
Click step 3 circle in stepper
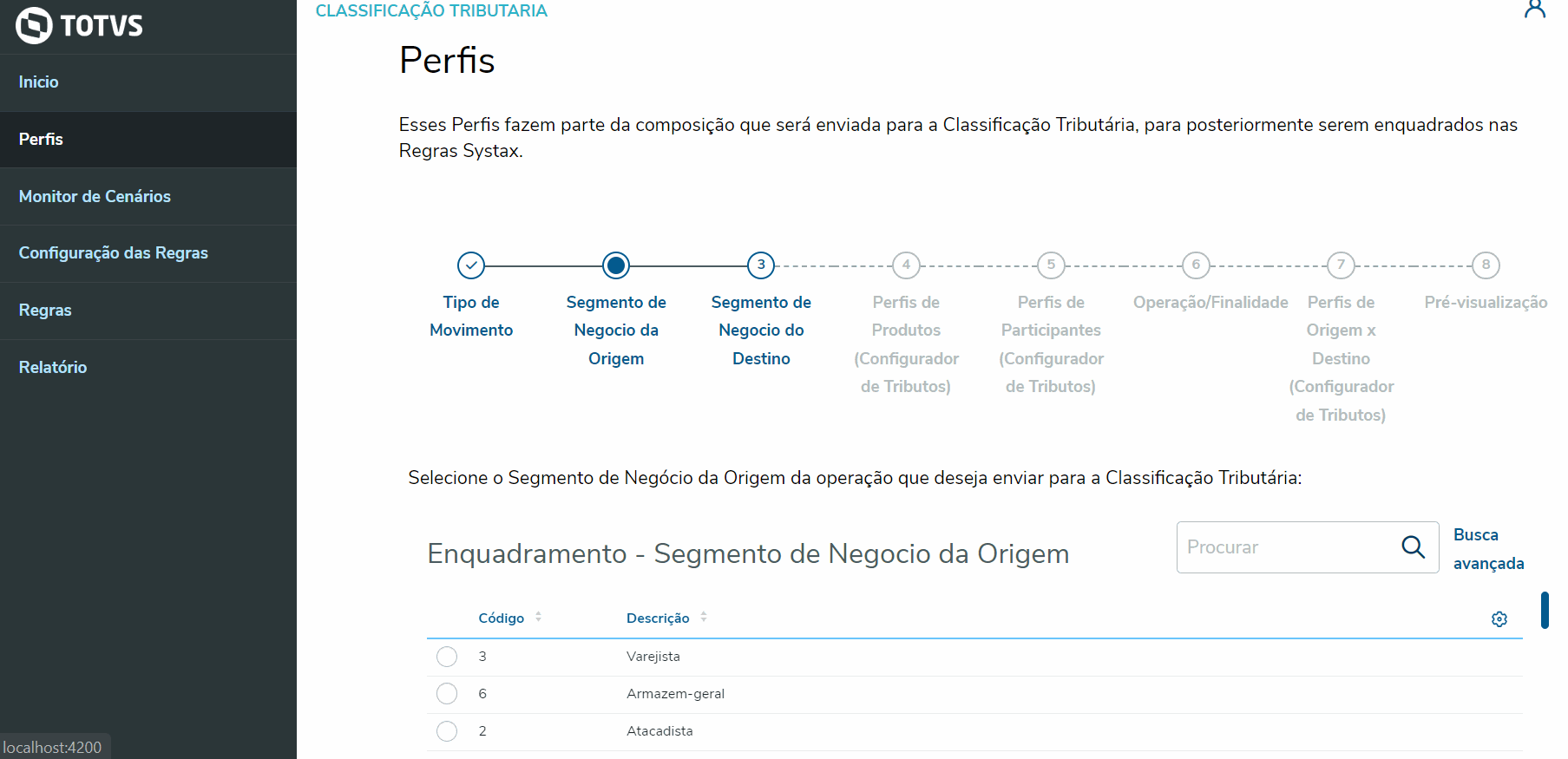[761, 265]
